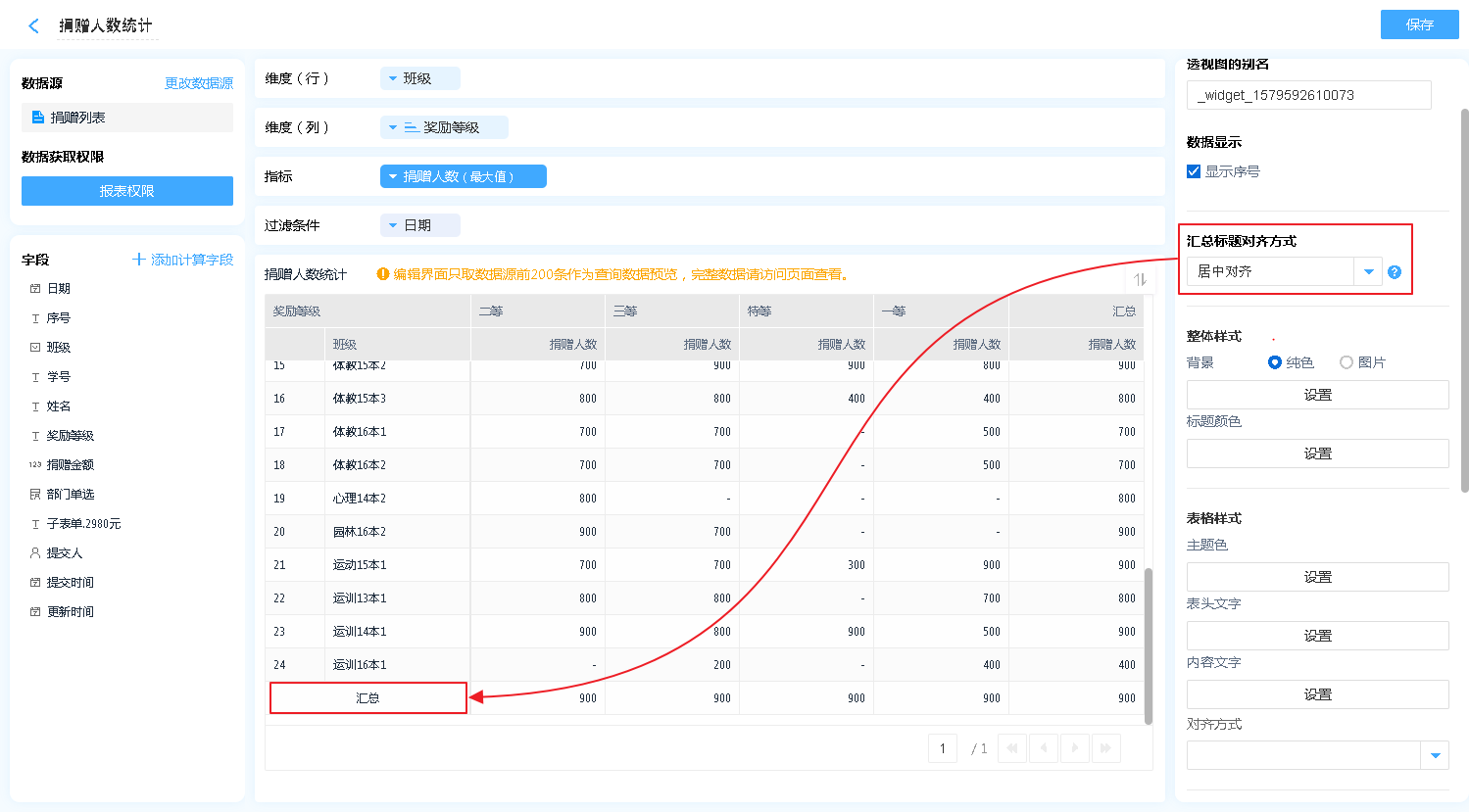Image resolution: width=1469 pixels, height=812 pixels.
Task: Click the help question mark icon
Action: pos(1395,272)
